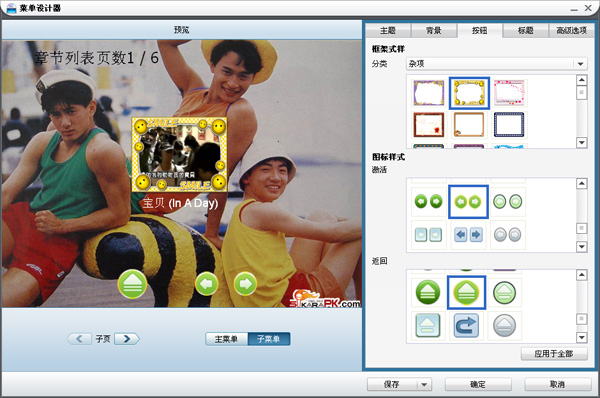
Task: Select the dark blue dotted frame style
Action: 509,125
